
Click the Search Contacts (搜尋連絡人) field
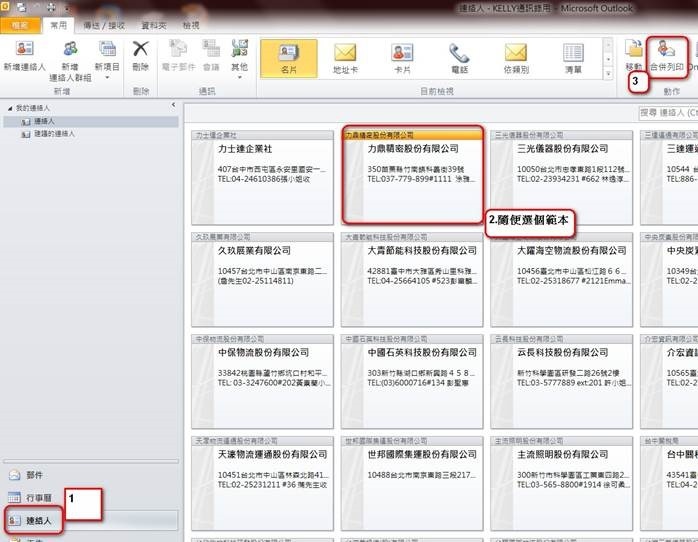coord(668,113)
